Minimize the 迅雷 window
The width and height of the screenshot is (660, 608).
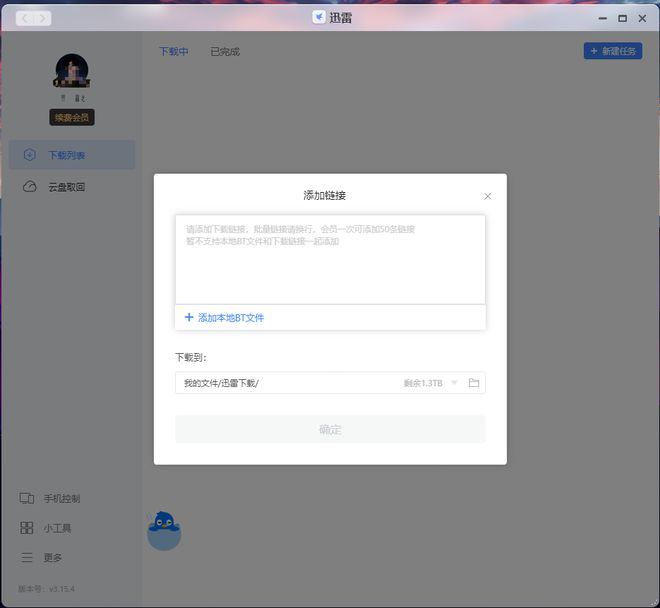603,19
